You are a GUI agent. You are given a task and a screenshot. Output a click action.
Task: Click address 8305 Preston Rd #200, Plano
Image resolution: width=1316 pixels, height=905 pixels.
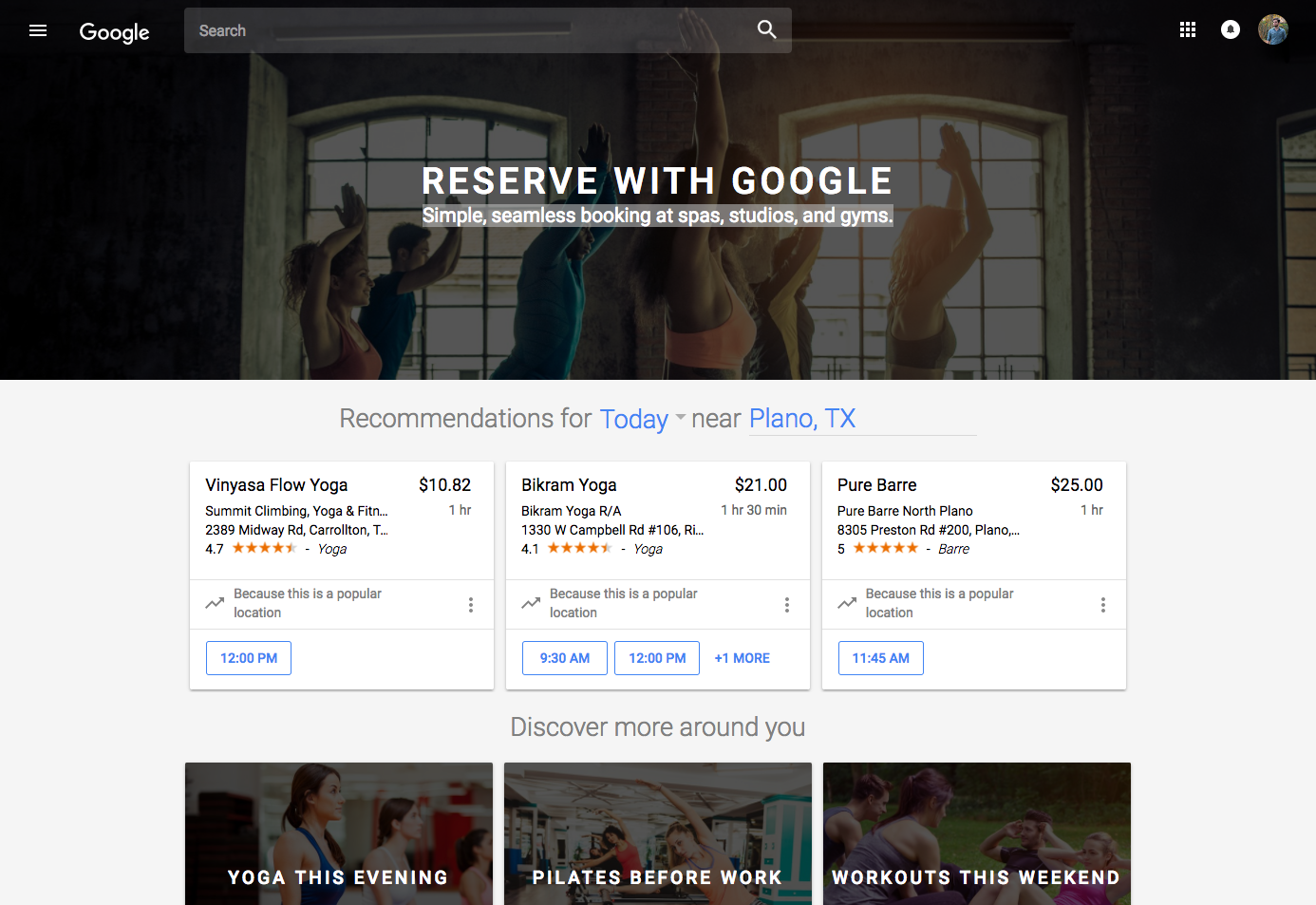pyautogui.click(x=929, y=530)
